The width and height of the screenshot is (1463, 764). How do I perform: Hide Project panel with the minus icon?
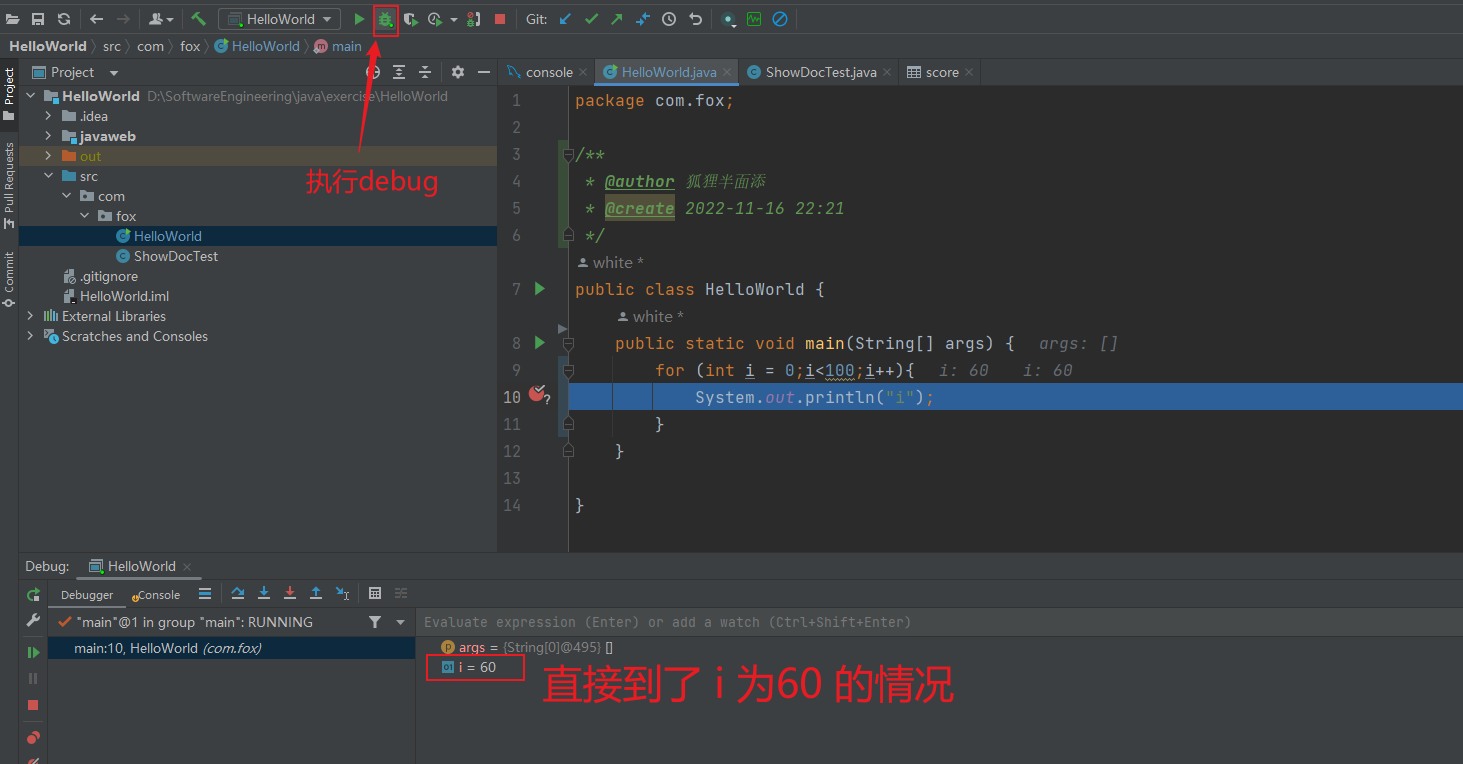[484, 72]
